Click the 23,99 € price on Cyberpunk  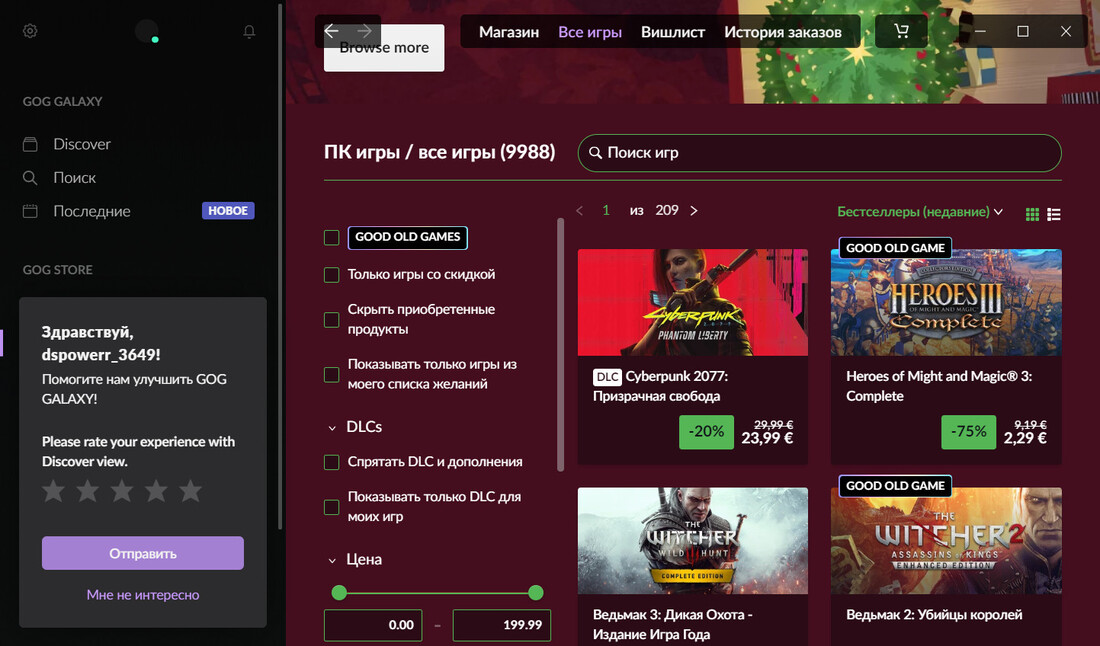[x=767, y=438]
